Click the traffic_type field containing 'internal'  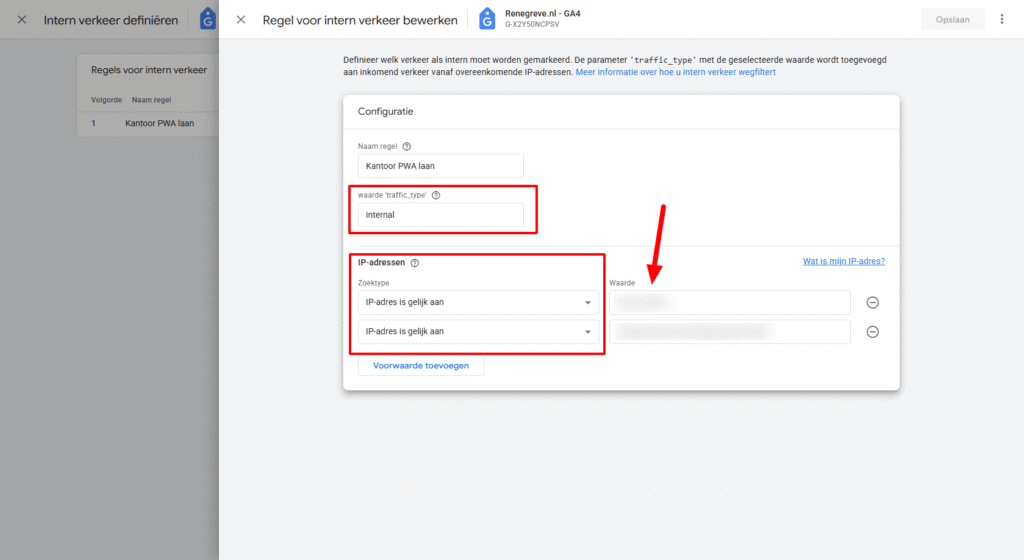pos(440,215)
